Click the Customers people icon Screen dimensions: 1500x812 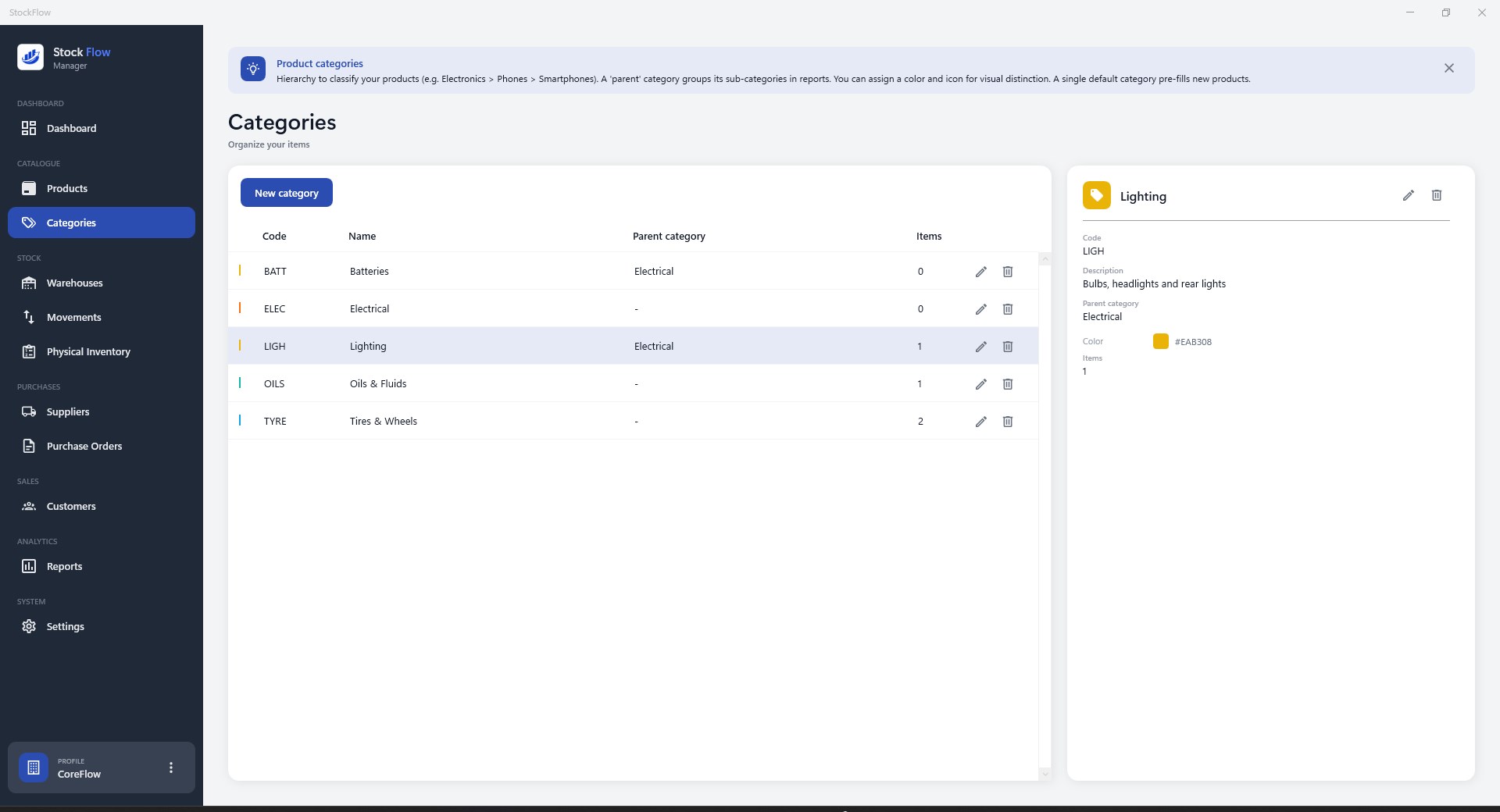(29, 506)
